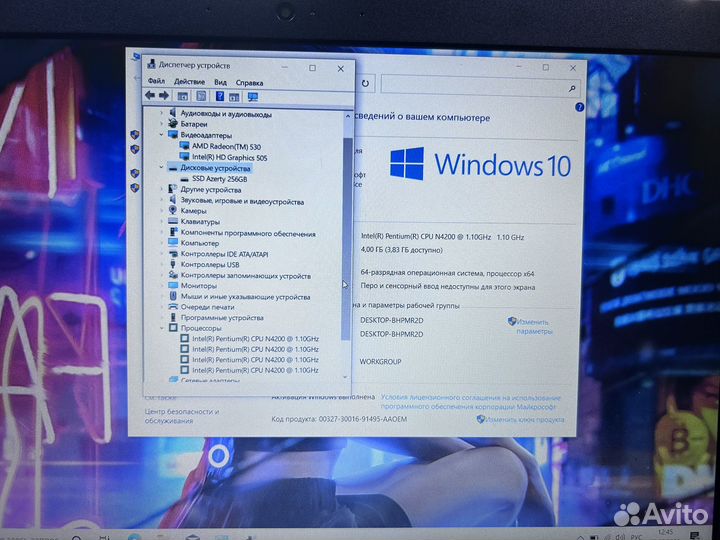This screenshot has width=720, height=540.
Task: Click the search magnifier icon in System window
Action: 572,88
